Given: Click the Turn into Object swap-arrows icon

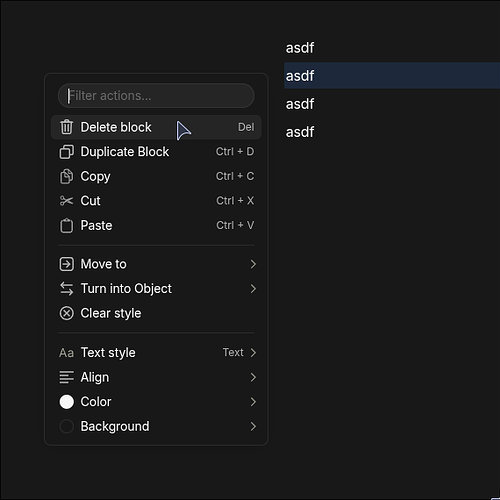Looking at the screenshot, I should (66, 289).
